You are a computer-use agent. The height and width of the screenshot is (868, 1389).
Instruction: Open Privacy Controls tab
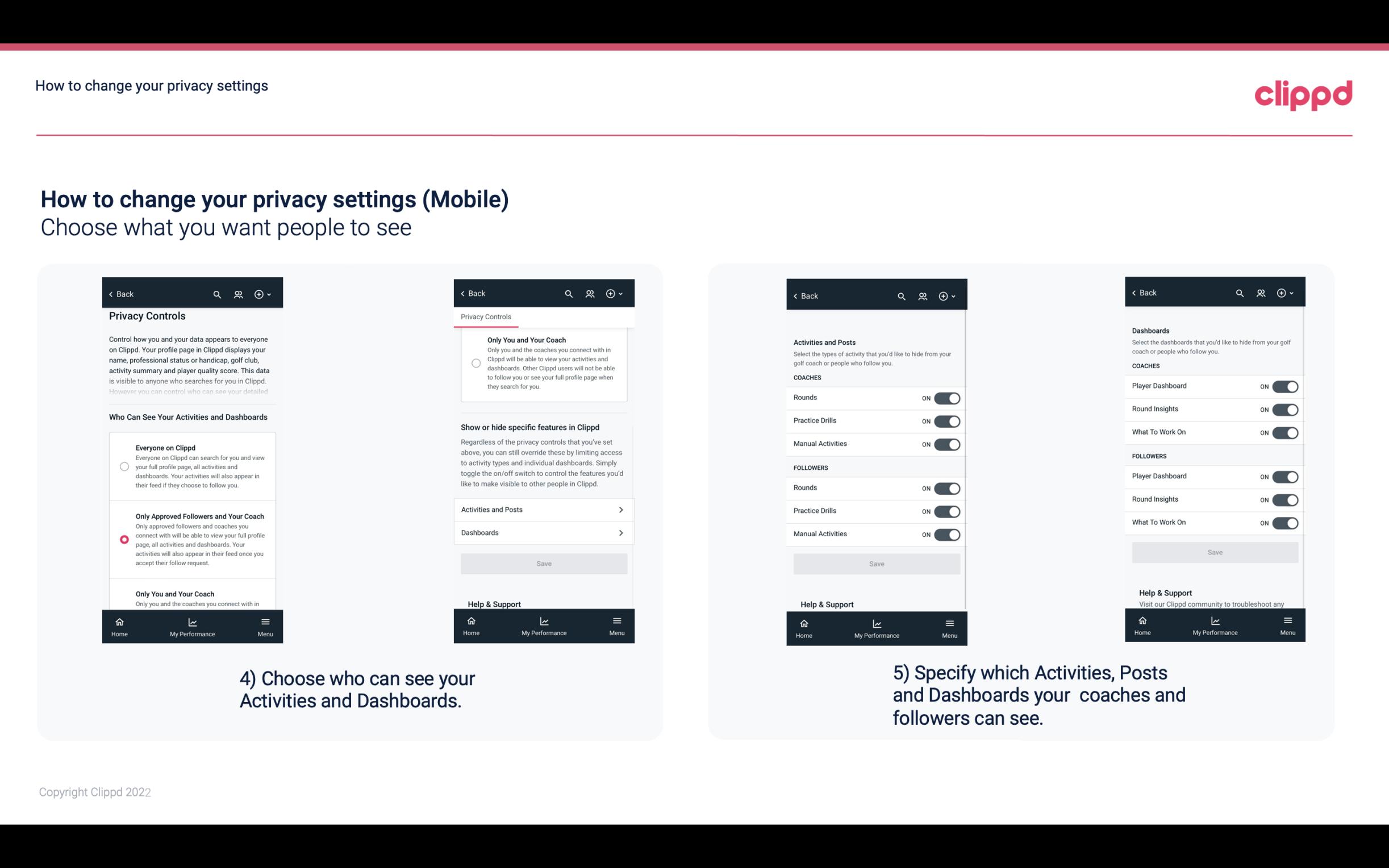pos(485,317)
